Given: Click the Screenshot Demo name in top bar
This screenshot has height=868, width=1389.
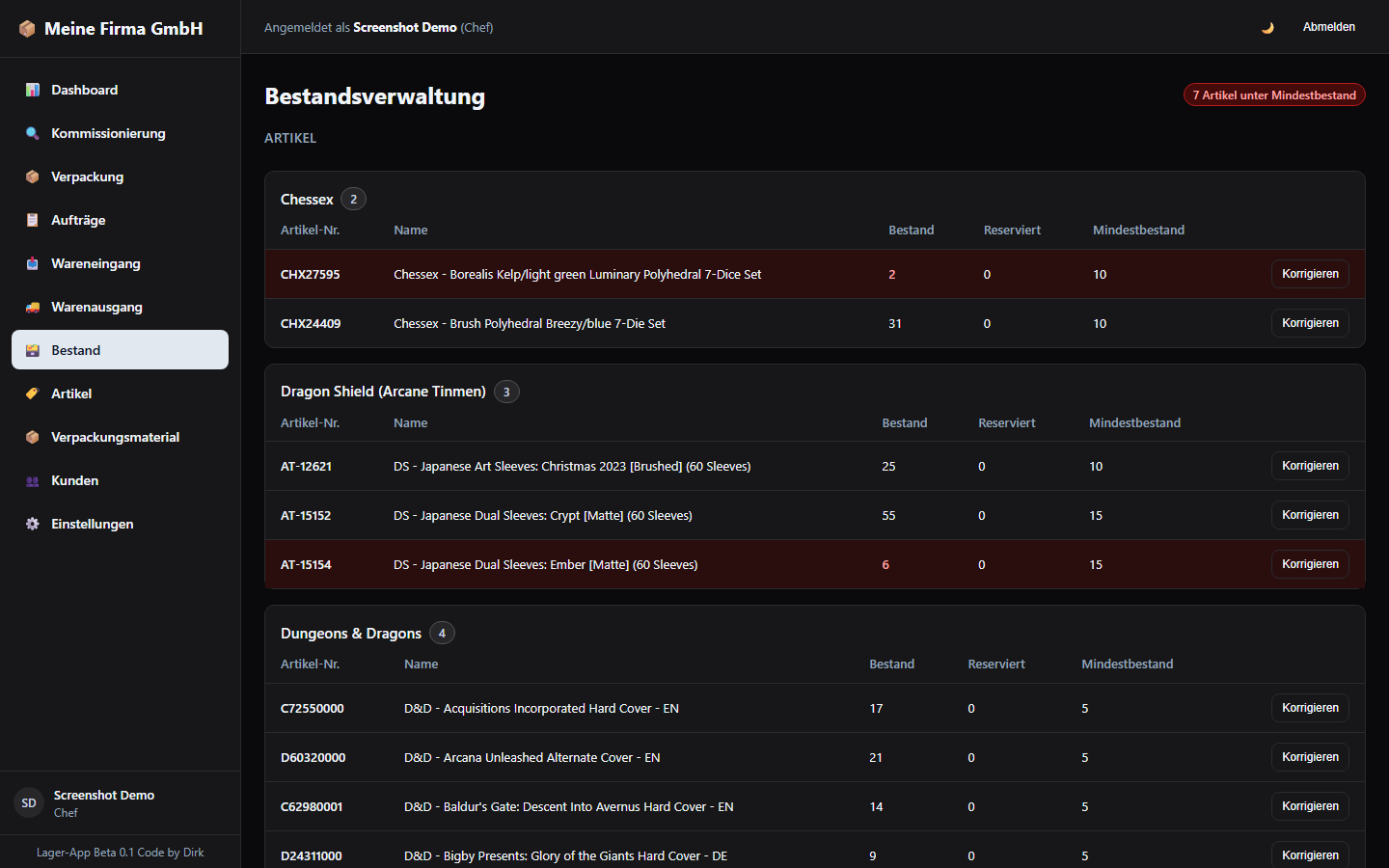Looking at the screenshot, I should [x=405, y=27].
